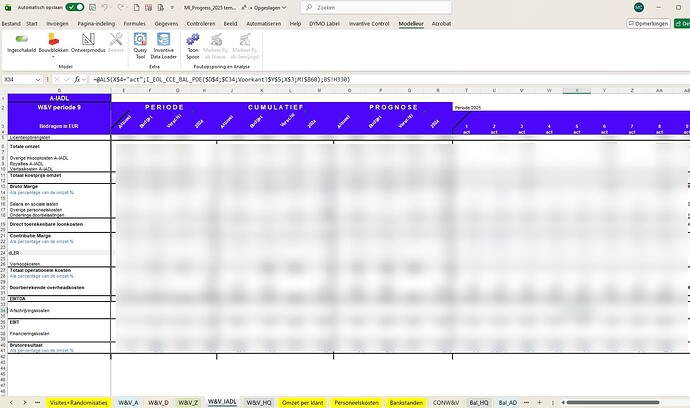The width and height of the screenshot is (690, 408).
Task: Click the Zoeken search box
Action: 370,7
